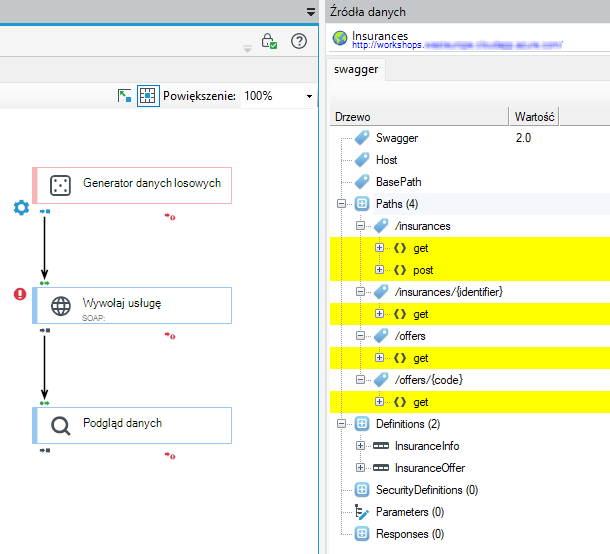Click the fit-to-corner arrows icon
The width and height of the screenshot is (610, 554).
click(x=124, y=96)
